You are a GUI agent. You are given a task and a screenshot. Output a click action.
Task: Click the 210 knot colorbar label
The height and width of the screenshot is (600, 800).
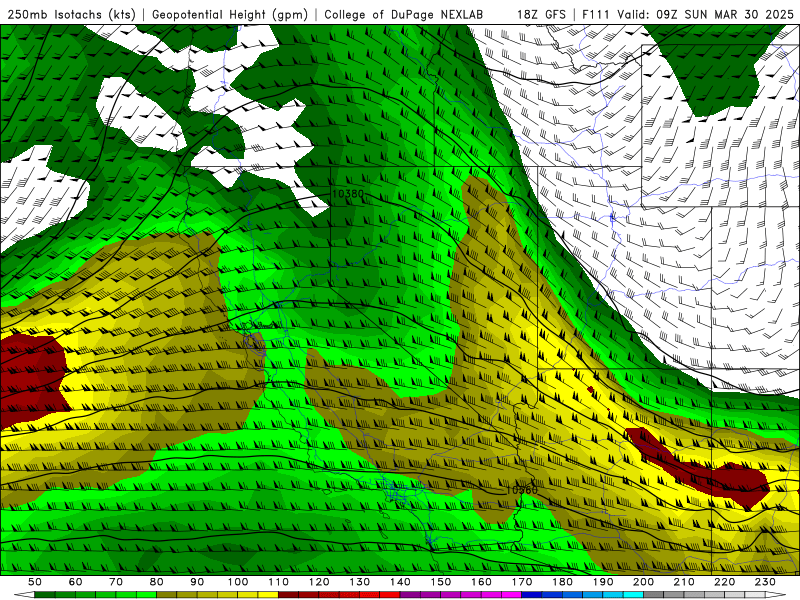click(684, 582)
